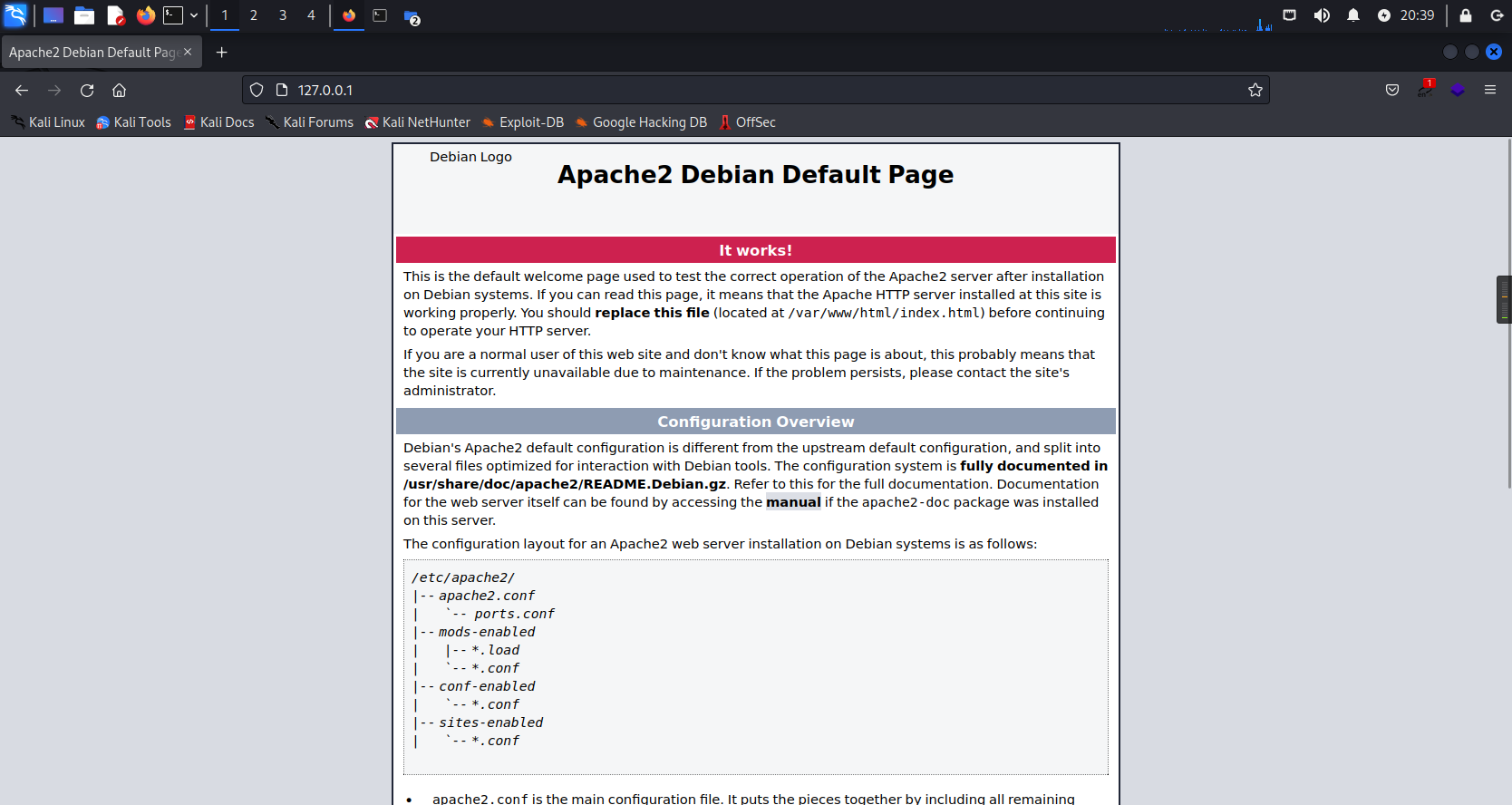Open the notifications bell
This screenshot has height=805, width=1512.
(x=1353, y=15)
